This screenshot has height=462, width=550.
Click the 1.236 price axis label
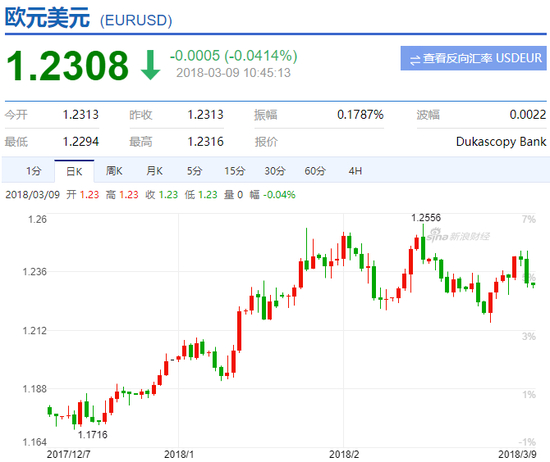[34, 272]
